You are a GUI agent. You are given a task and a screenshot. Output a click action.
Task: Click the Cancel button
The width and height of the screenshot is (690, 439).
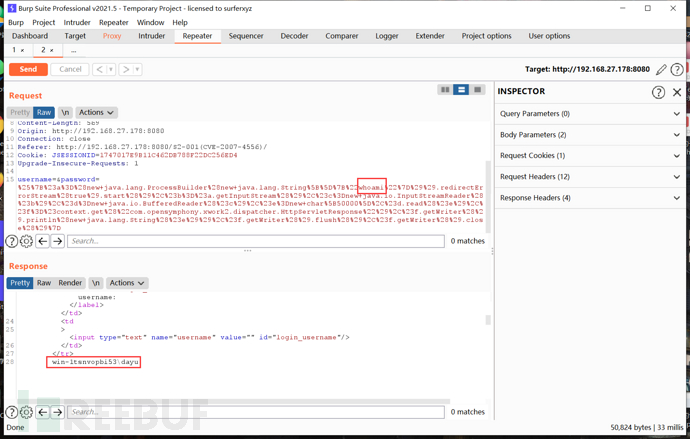(70, 69)
